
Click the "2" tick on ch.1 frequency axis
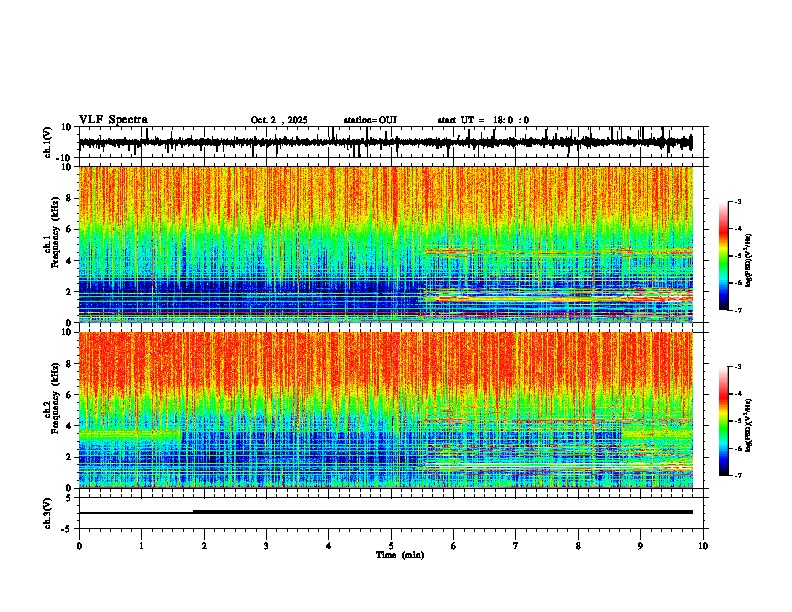coord(70,292)
